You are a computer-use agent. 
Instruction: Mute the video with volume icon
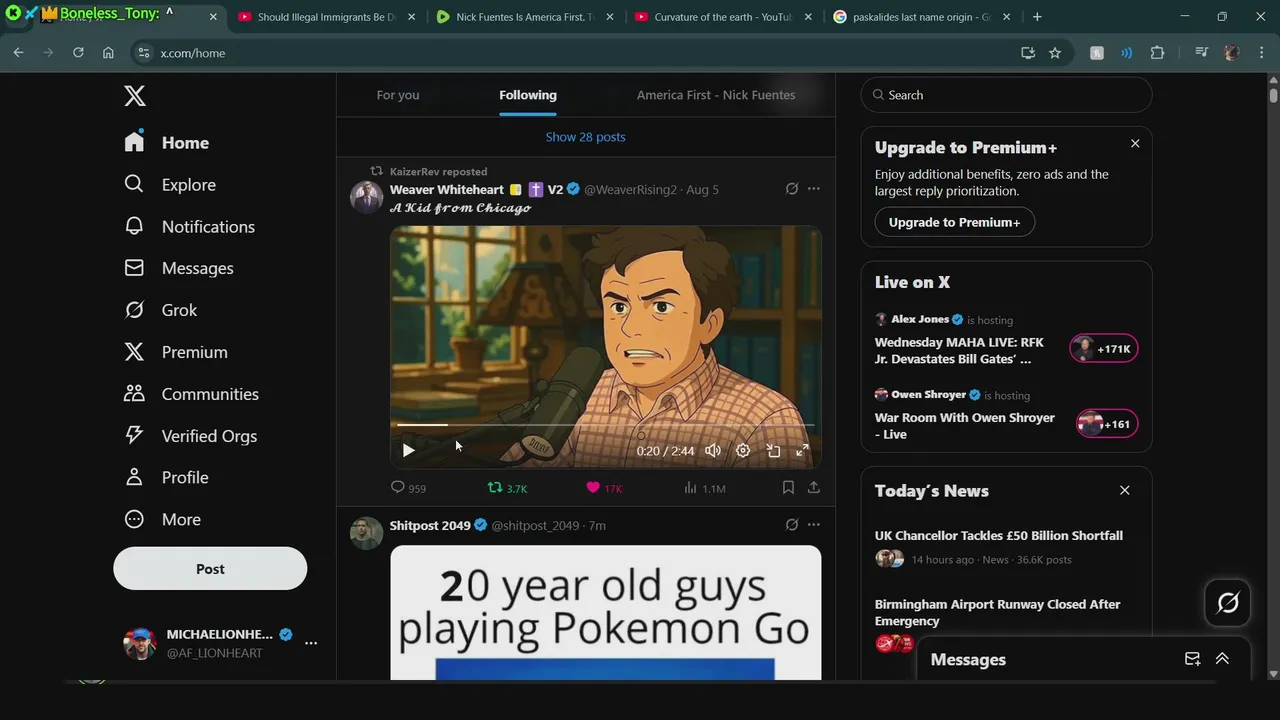(713, 451)
